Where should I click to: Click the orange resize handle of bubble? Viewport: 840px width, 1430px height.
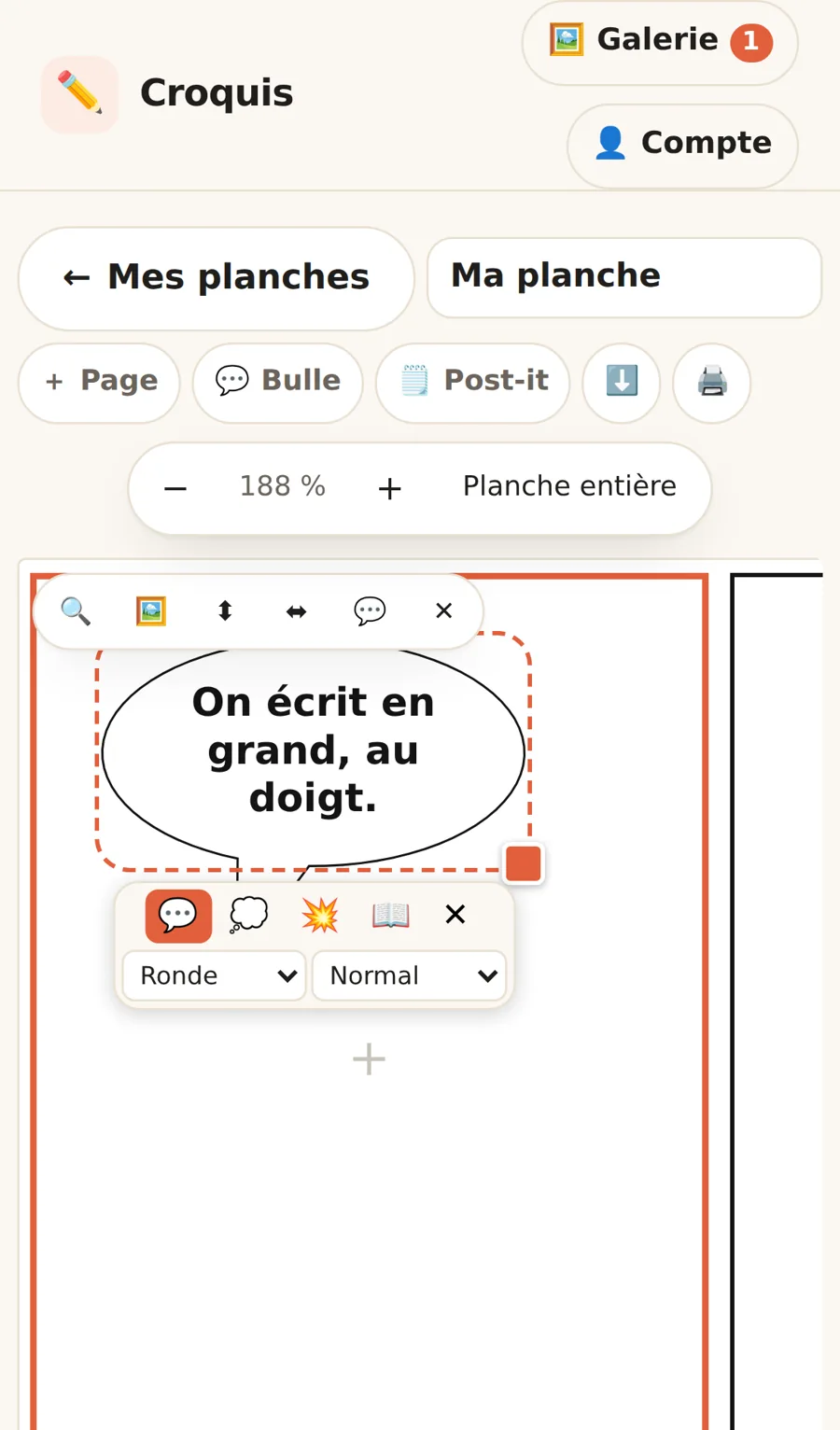coord(524,863)
